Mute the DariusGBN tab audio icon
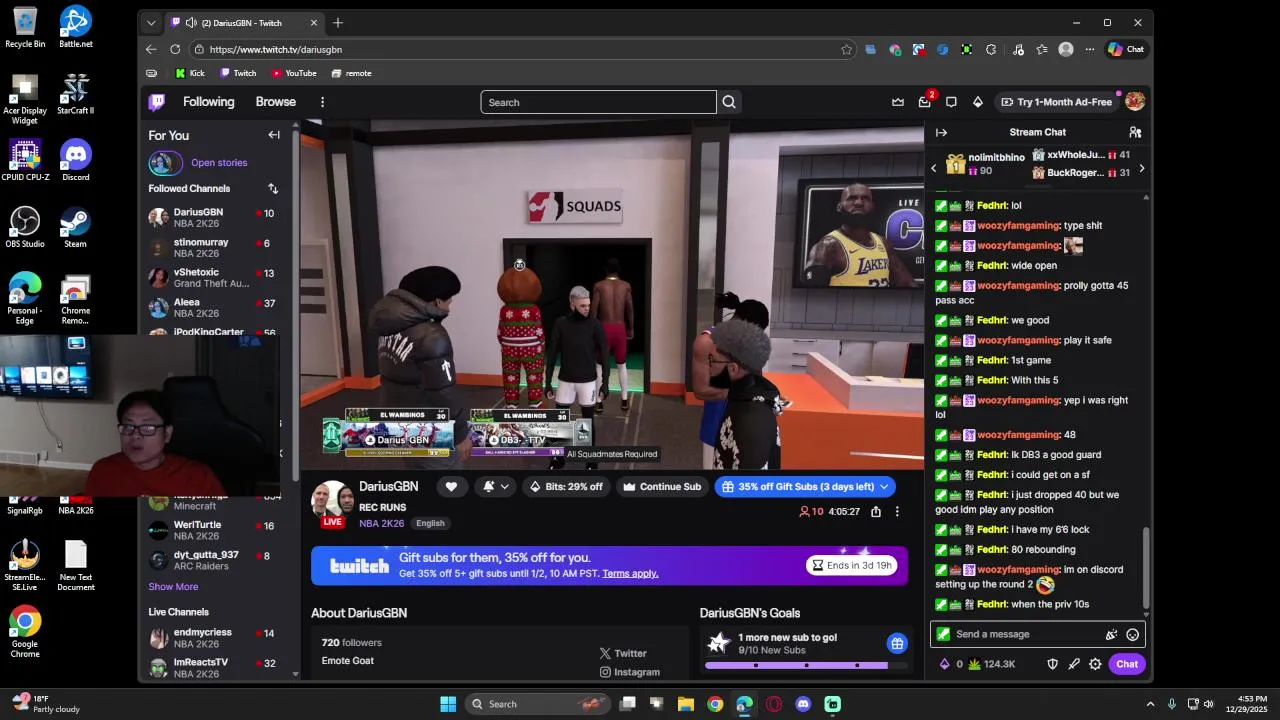 coord(191,23)
